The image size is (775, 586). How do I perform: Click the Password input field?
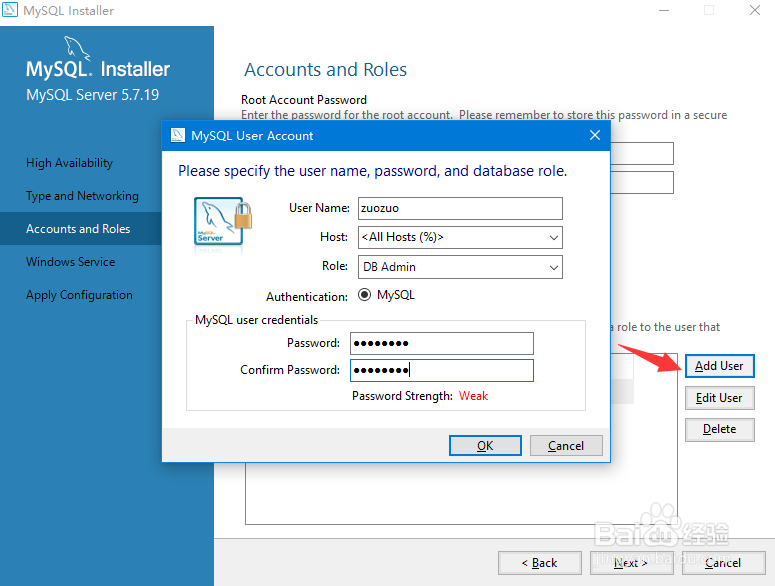click(442, 343)
